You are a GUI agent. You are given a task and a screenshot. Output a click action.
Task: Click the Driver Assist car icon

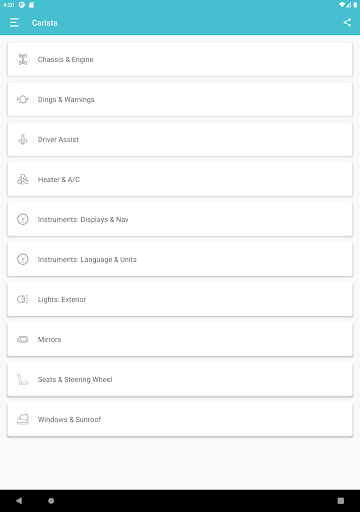[x=23, y=139]
